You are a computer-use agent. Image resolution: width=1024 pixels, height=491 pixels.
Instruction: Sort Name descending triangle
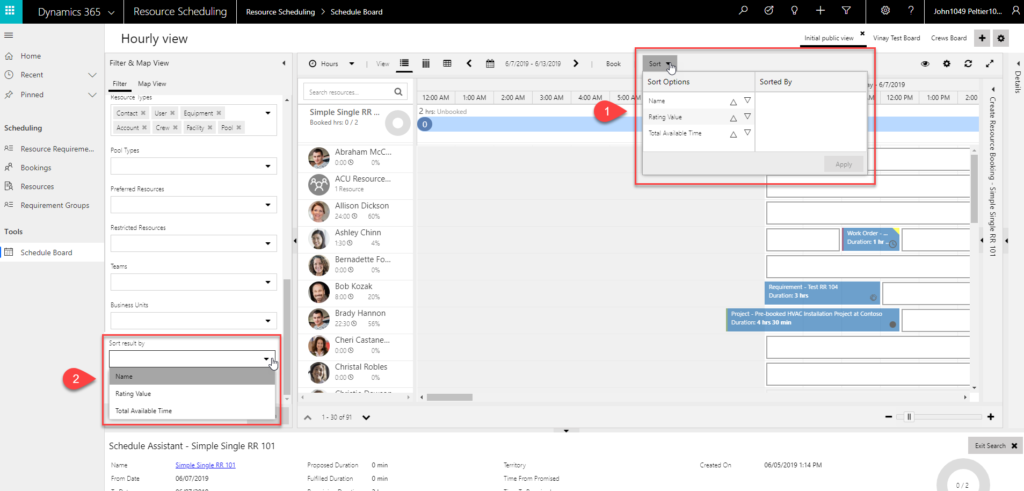747,101
